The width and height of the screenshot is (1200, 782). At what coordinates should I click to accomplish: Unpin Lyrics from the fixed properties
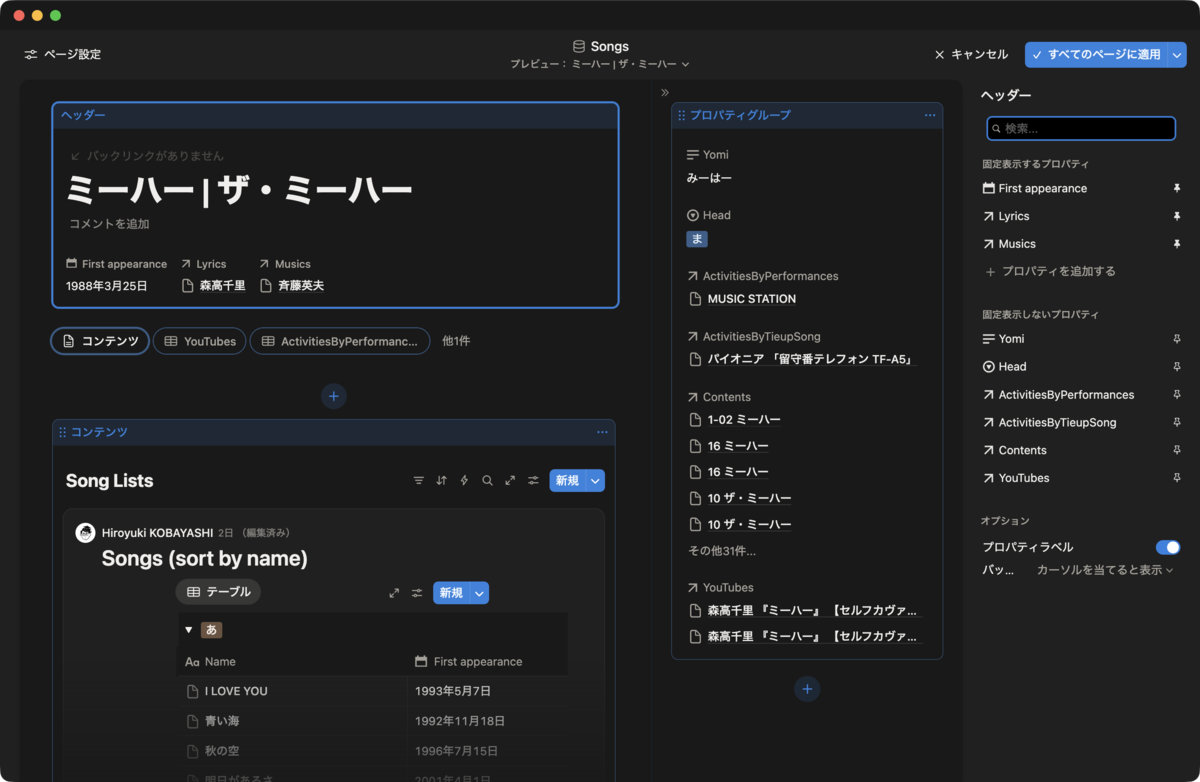point(1176,216)
